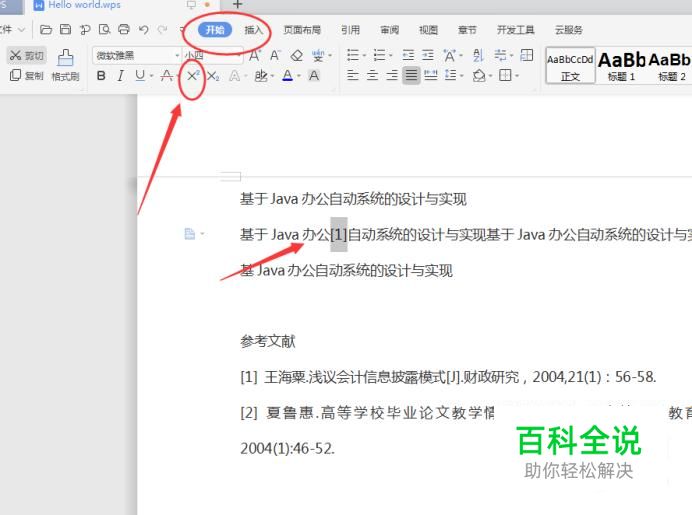
Task: Click the Clear formatting eraser icon
Action: click(x=297, y=56)
